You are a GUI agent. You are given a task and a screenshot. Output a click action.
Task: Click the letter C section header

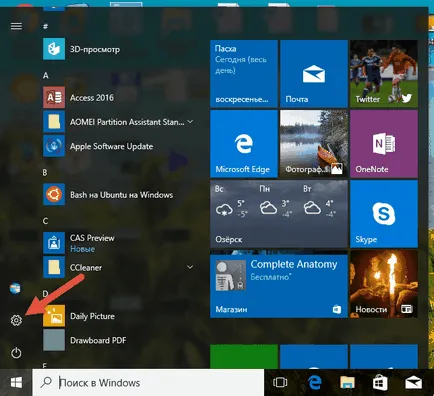coord(45,221)
